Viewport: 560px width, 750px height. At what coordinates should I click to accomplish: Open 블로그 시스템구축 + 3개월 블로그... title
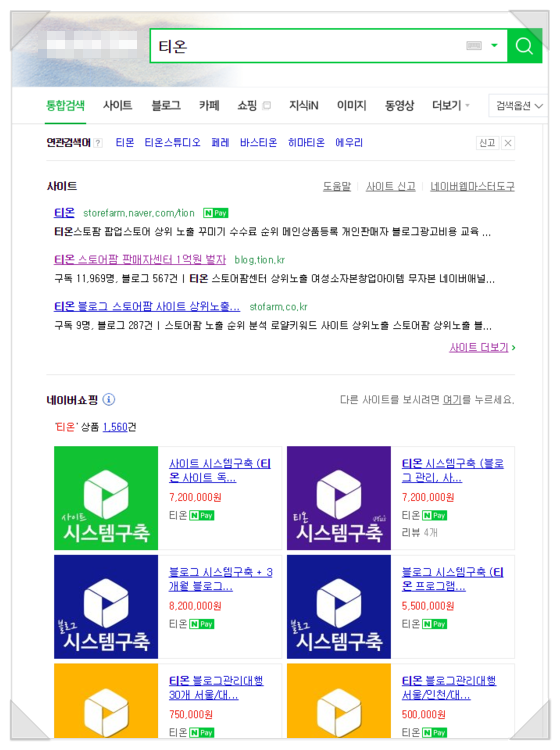pyautogui.click(x=220, y=579)
